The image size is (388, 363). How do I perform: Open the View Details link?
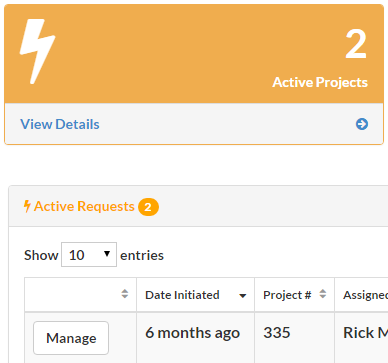[x=60, y=124]
